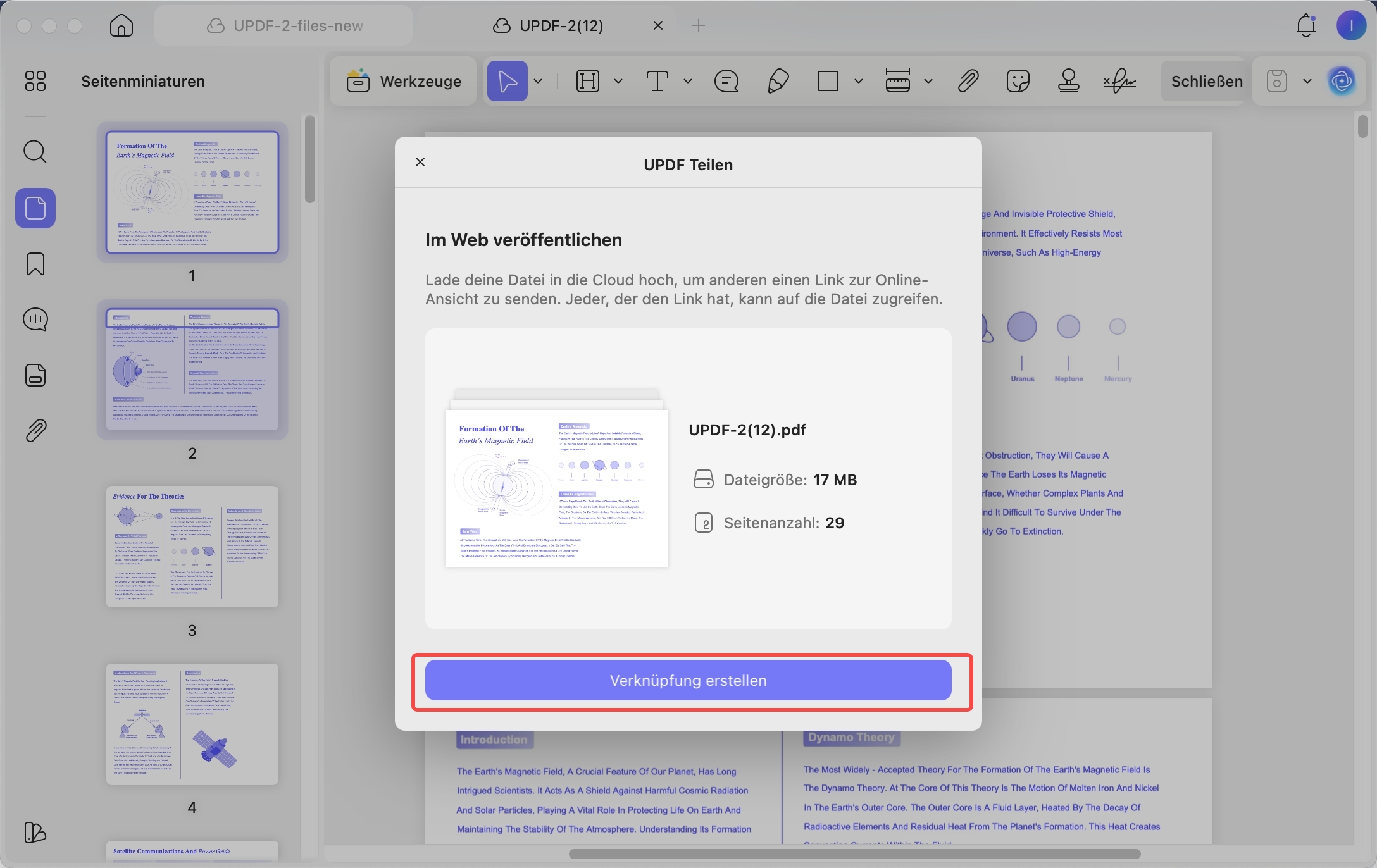Image resolution: width=1377 pixels, height=868 pixels.
Task: Expand the selection tool dropdown arrow
Action: 538,81
